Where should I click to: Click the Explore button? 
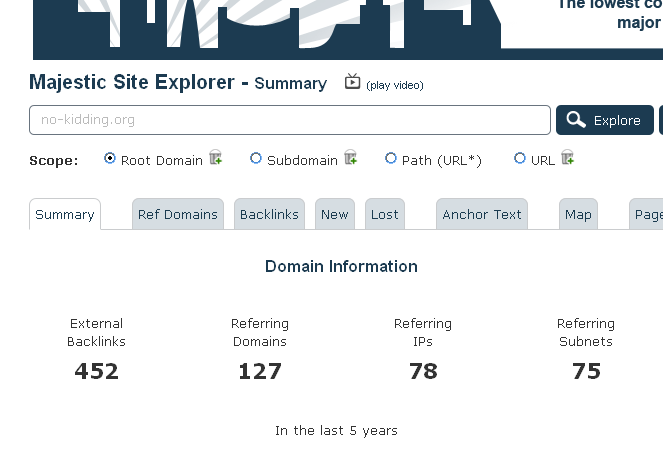point(605,120)
